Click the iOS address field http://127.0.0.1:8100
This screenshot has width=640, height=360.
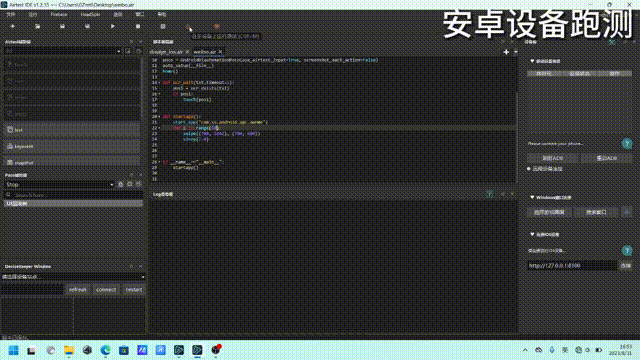(x=572, y=265)
